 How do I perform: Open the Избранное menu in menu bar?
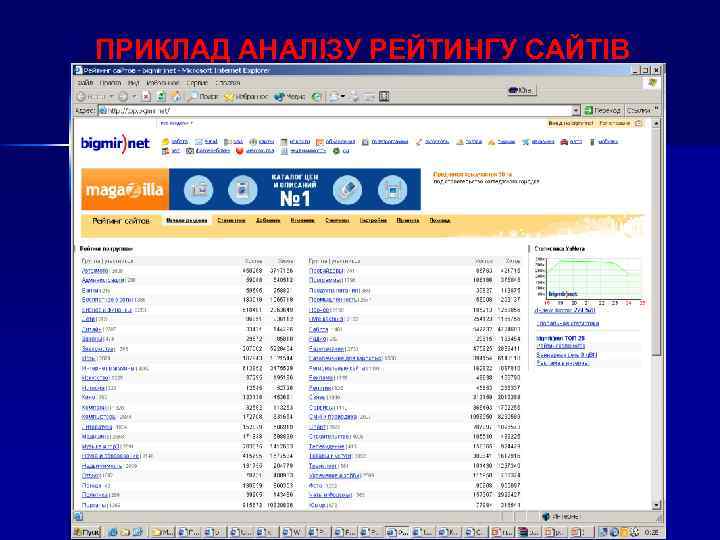tap(163, 83)
